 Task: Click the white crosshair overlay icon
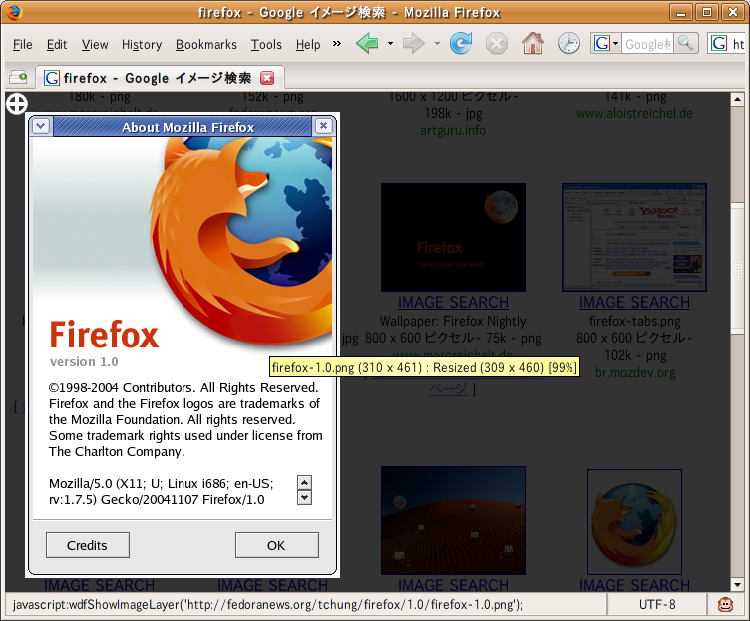[17, 104]
